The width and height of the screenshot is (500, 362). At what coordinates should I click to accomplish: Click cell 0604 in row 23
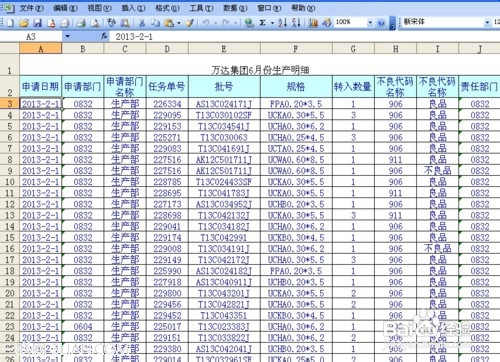[83, 327]
